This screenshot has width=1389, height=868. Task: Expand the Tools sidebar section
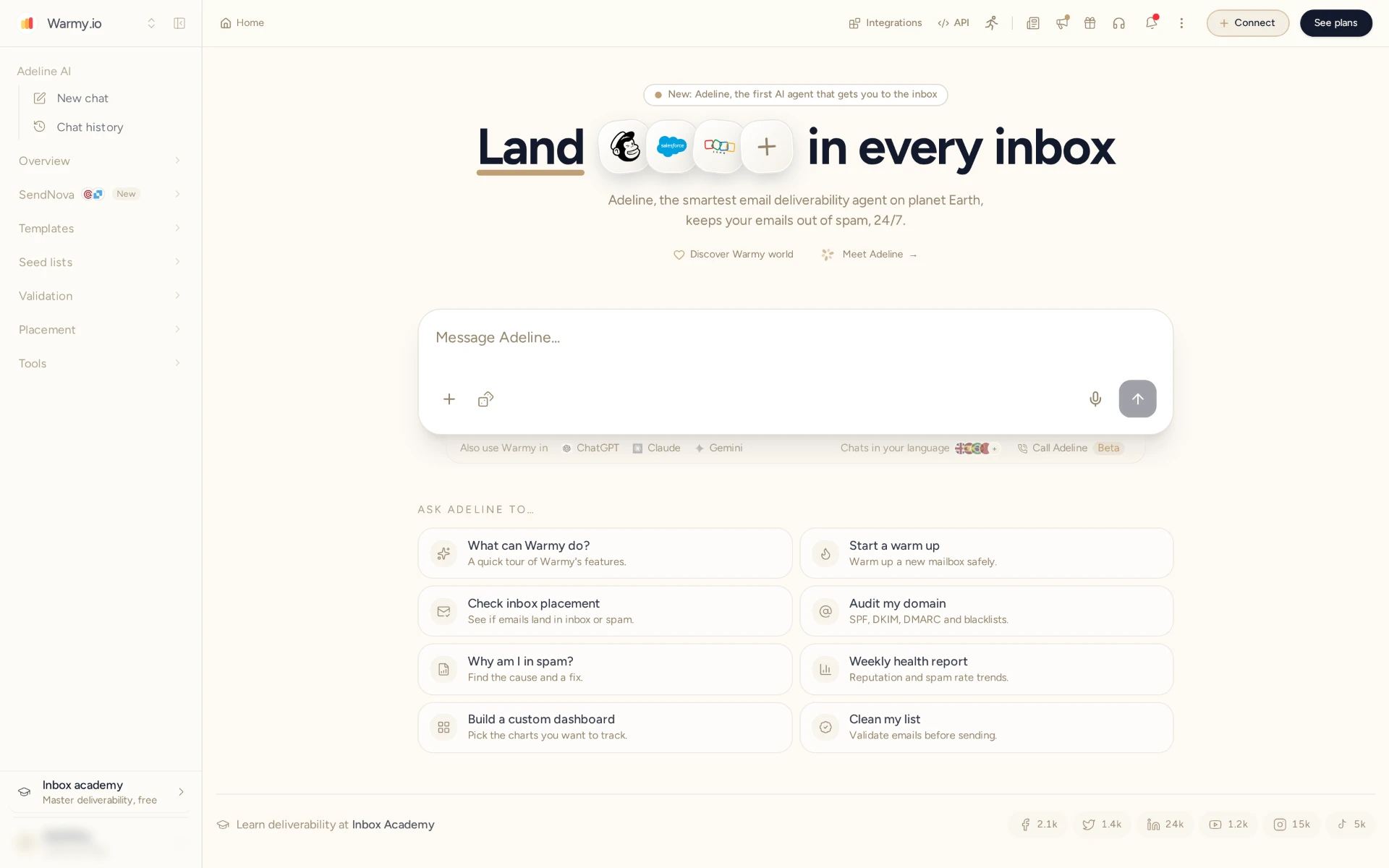100,363
